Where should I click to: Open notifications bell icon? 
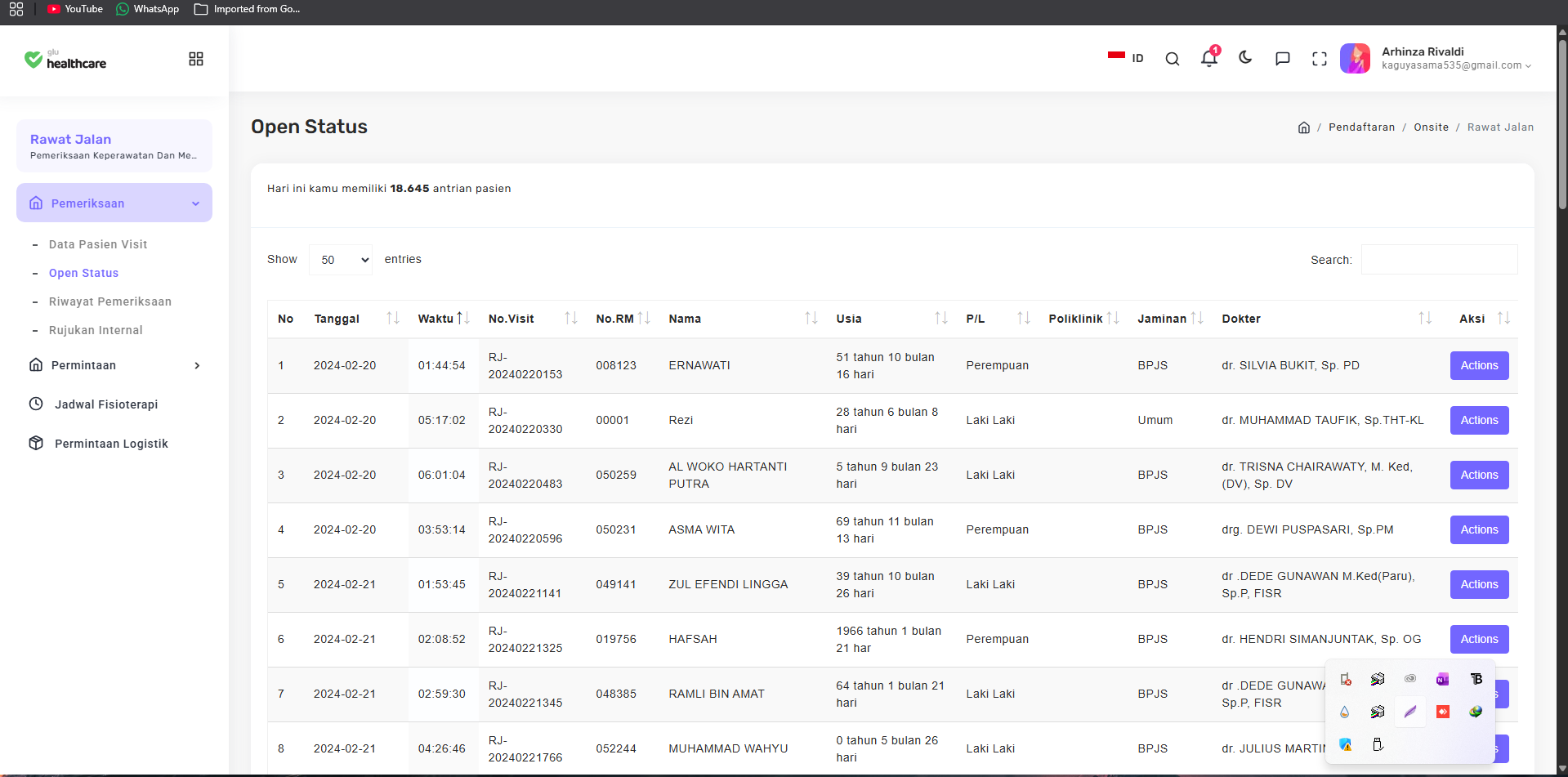click(1209, 58)
